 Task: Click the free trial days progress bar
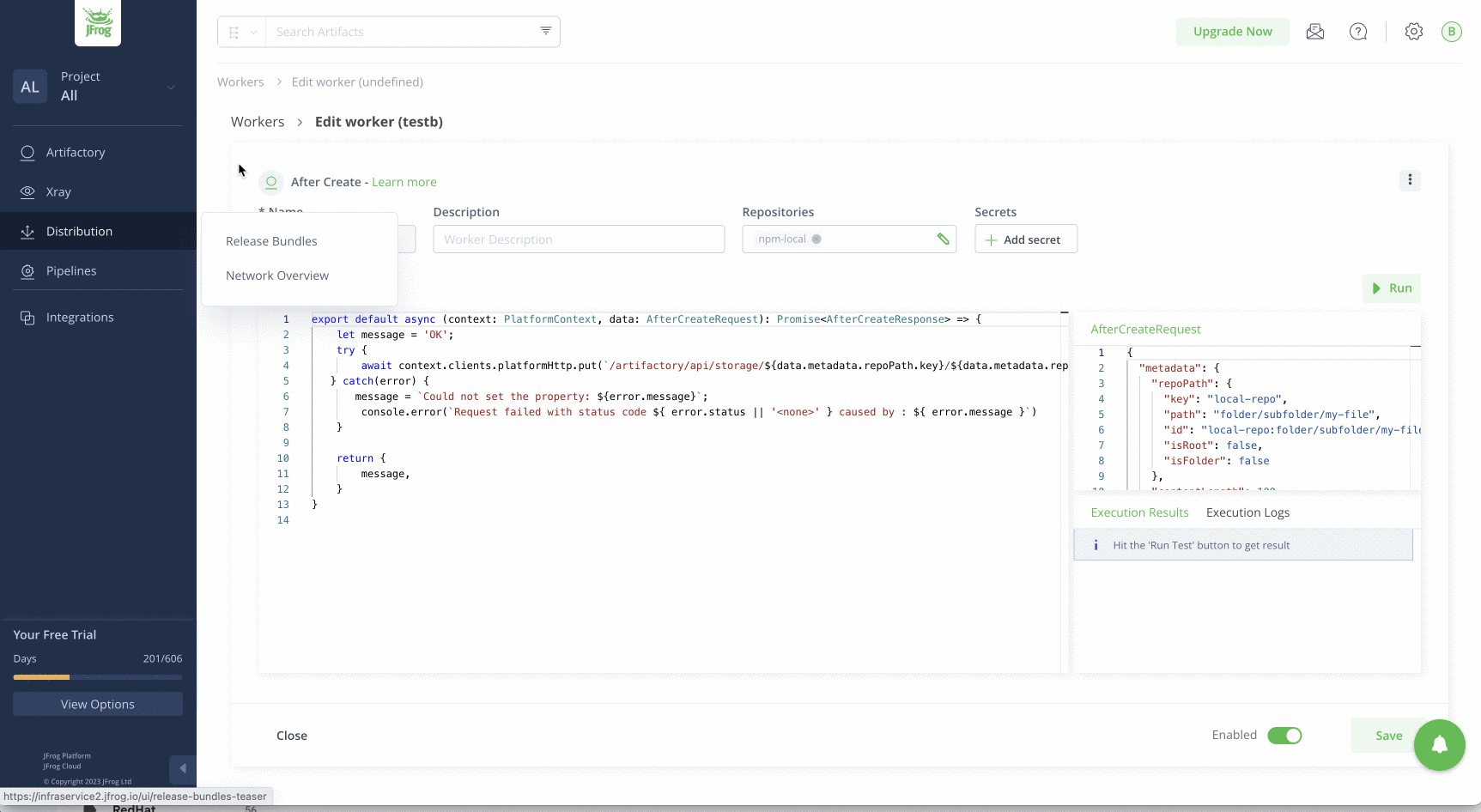98,677
